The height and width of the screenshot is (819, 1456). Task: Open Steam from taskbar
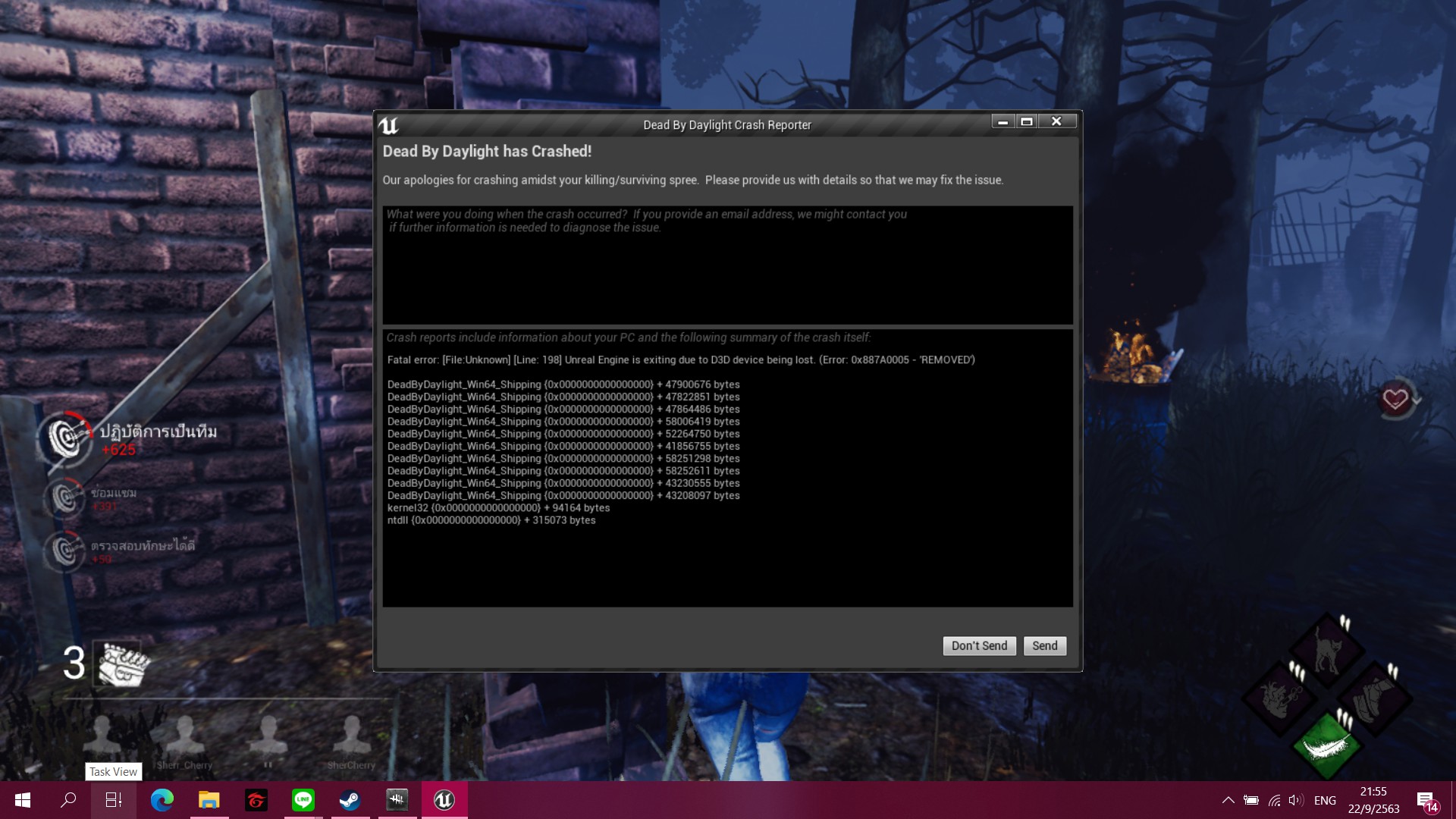350,800
